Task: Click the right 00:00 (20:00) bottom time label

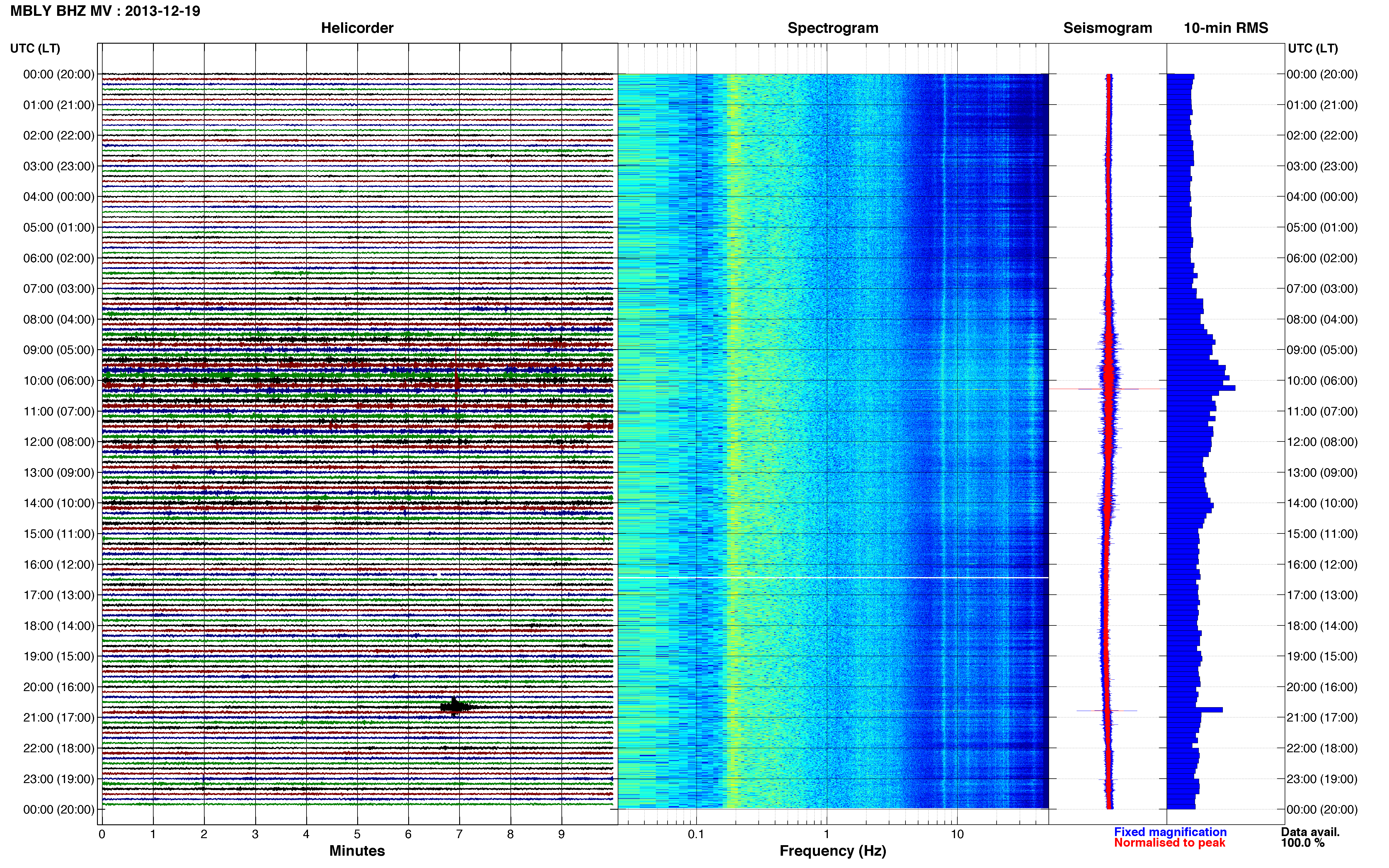Action: pyautogui.click(x=1322, y=809)
